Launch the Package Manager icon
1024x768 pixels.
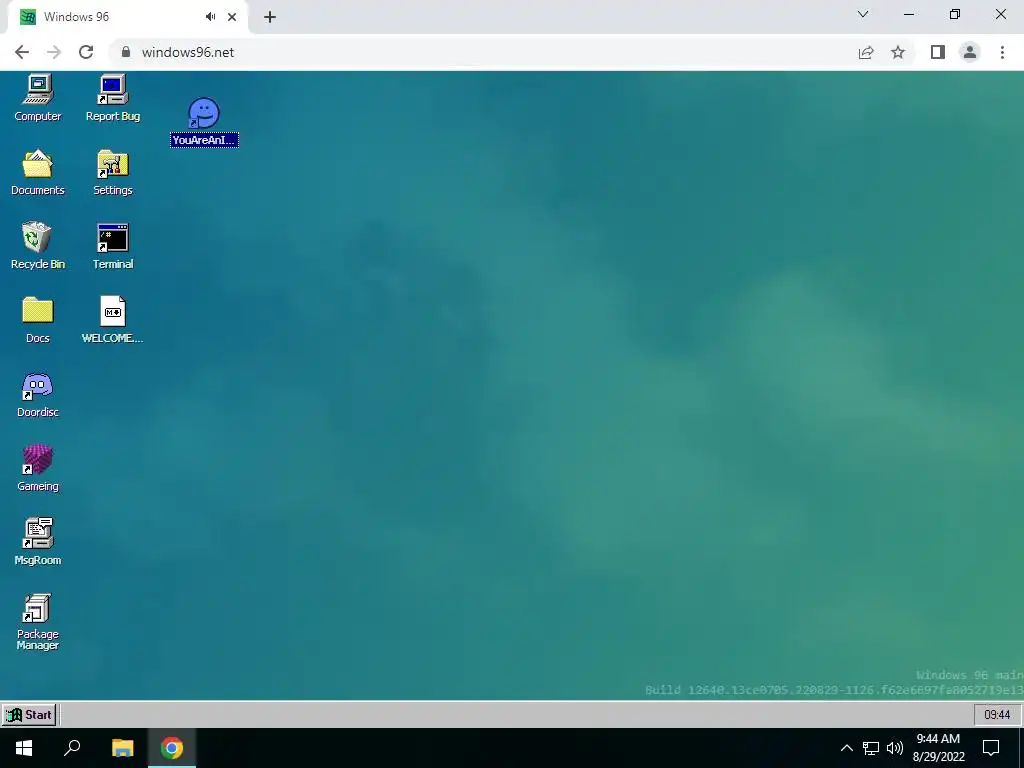click(x=37, y=622)
